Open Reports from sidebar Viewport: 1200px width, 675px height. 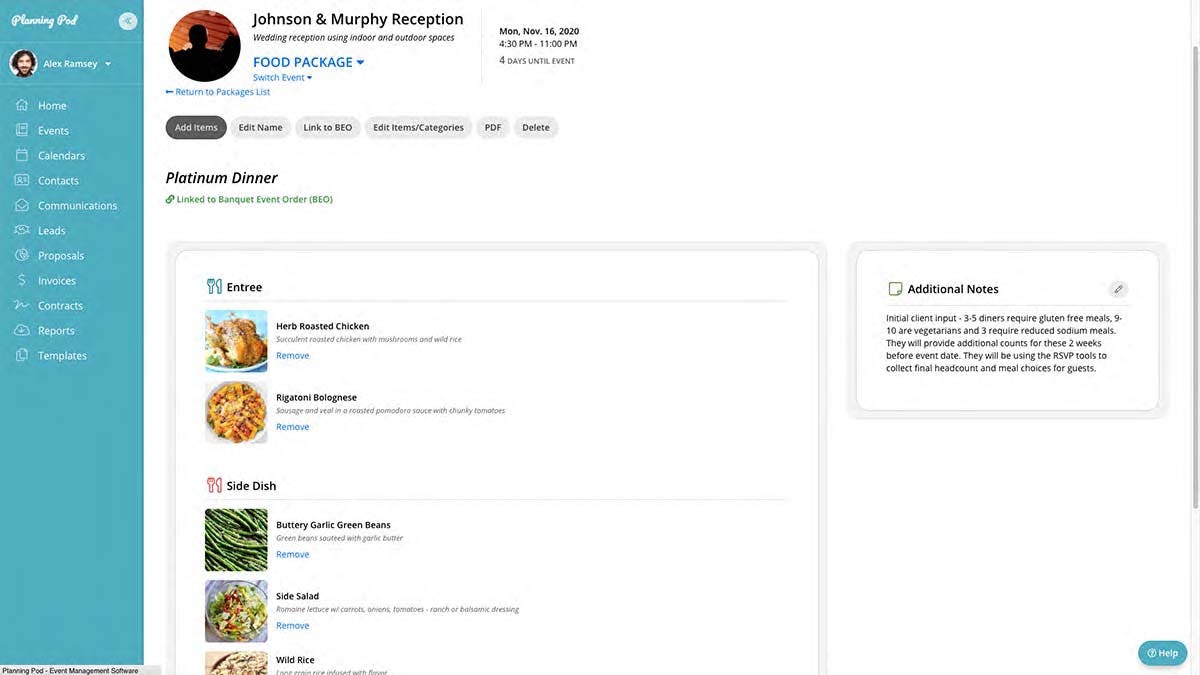pyautogui.click(x=56, y=331)
